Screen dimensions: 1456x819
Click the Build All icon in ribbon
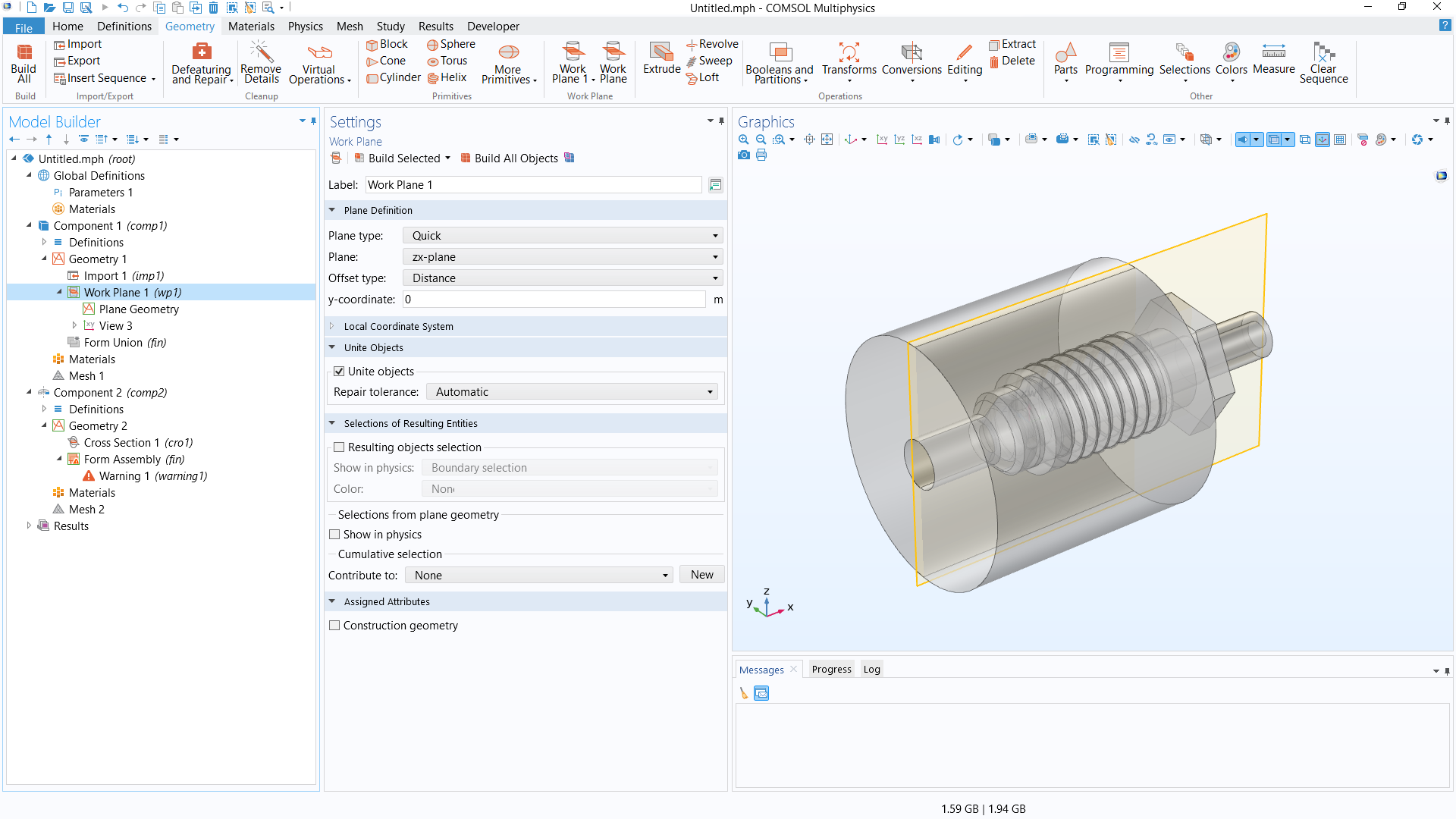24,62
